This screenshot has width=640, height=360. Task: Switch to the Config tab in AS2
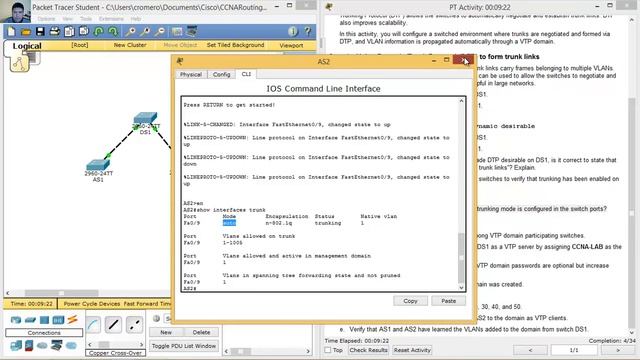click(x=222, y=75)
